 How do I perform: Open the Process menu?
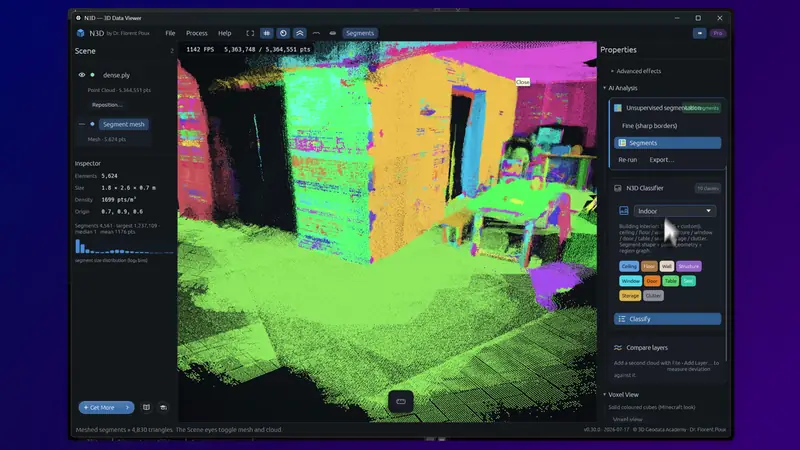coord(196,33)
